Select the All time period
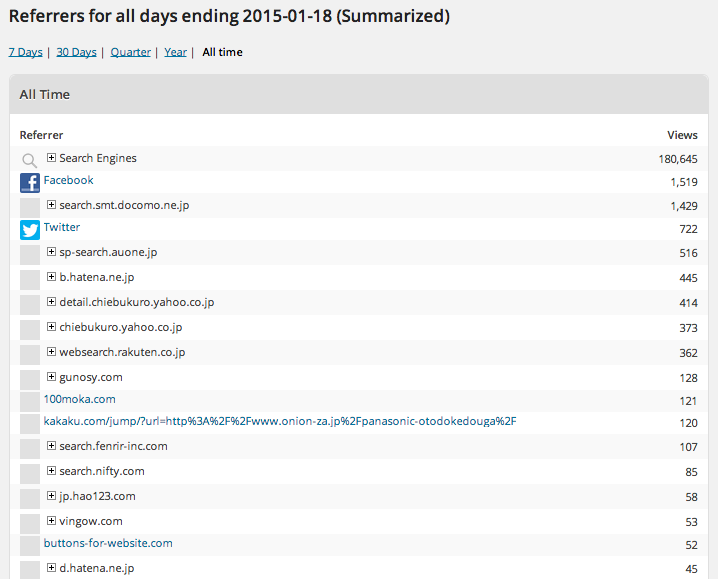Screen dimensions: 718x579 click(223, 52)
